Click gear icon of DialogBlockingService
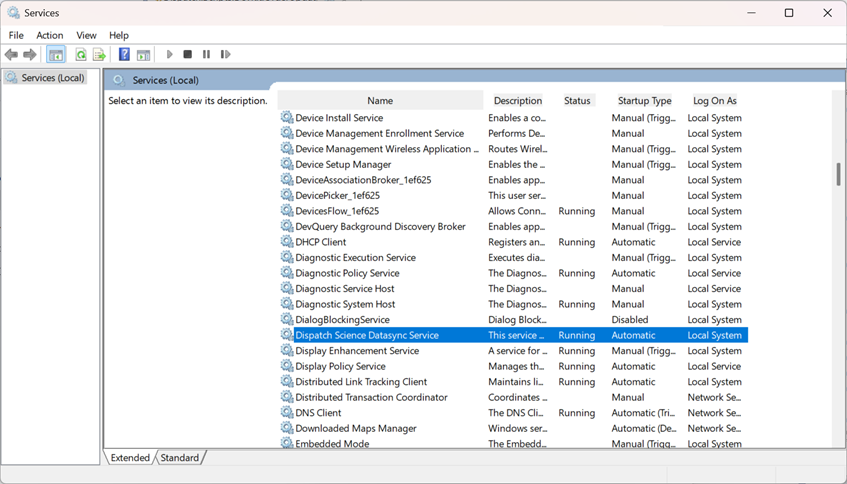 pyautogui.click(x=286, y=319)
